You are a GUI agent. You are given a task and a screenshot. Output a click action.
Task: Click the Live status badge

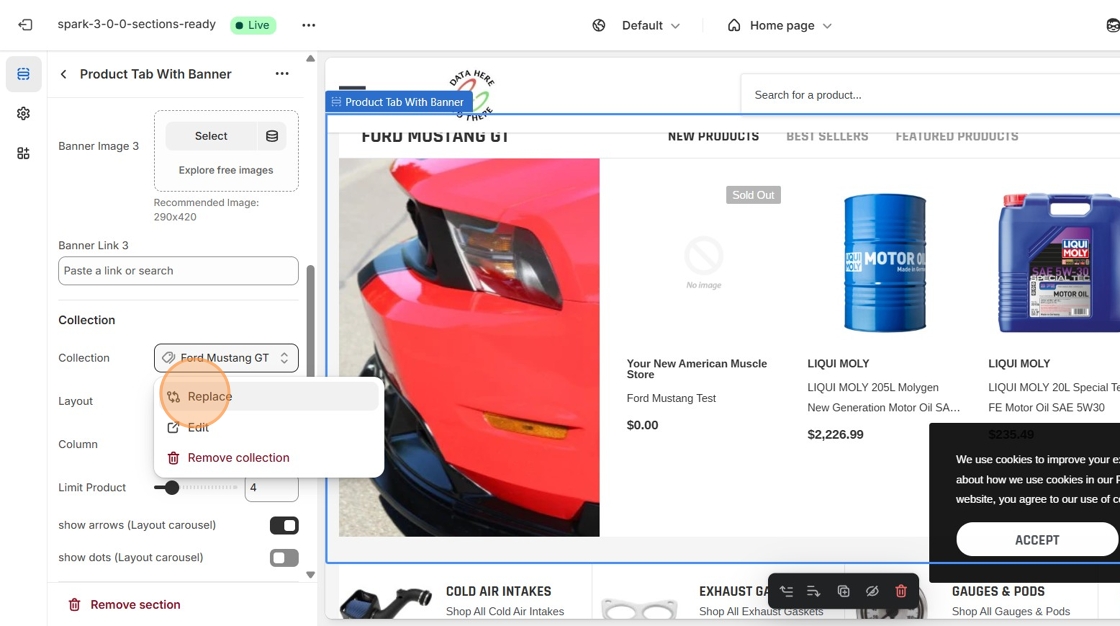point(253,25)
